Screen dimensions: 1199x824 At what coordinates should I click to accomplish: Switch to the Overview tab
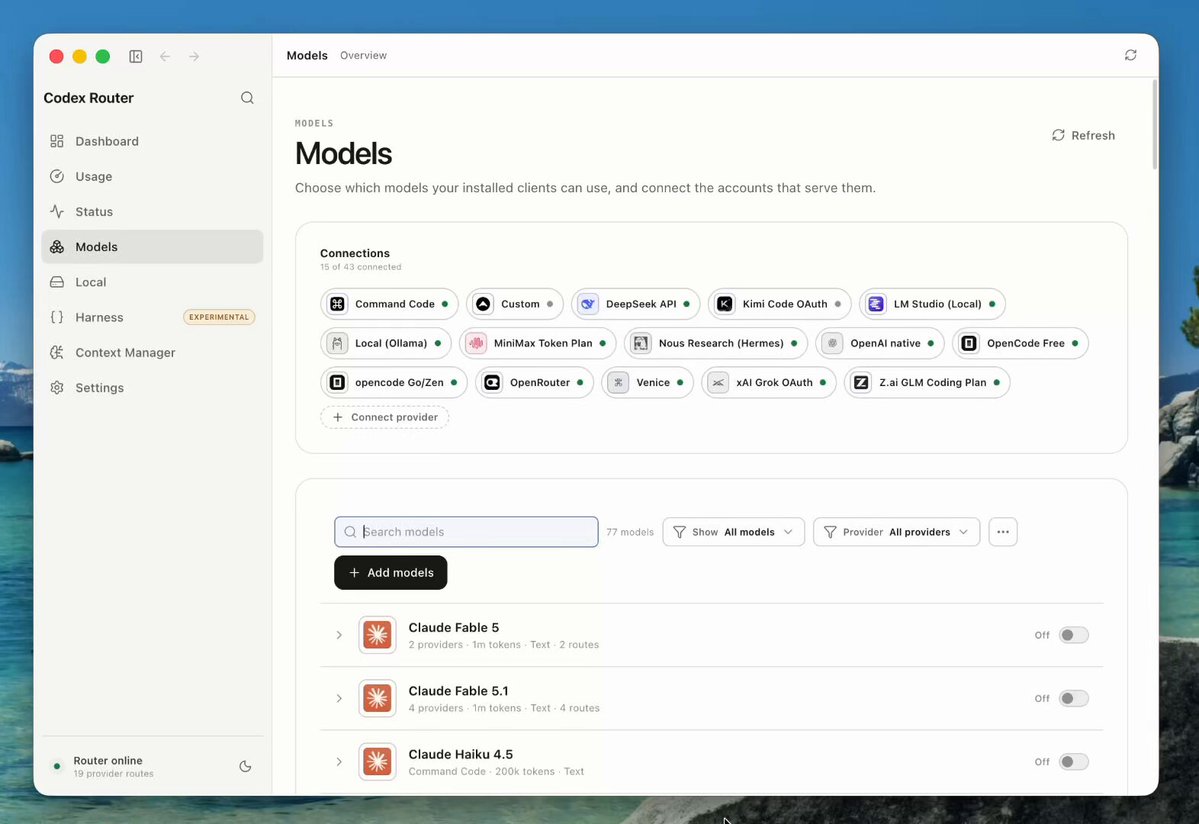coord(363,55)
